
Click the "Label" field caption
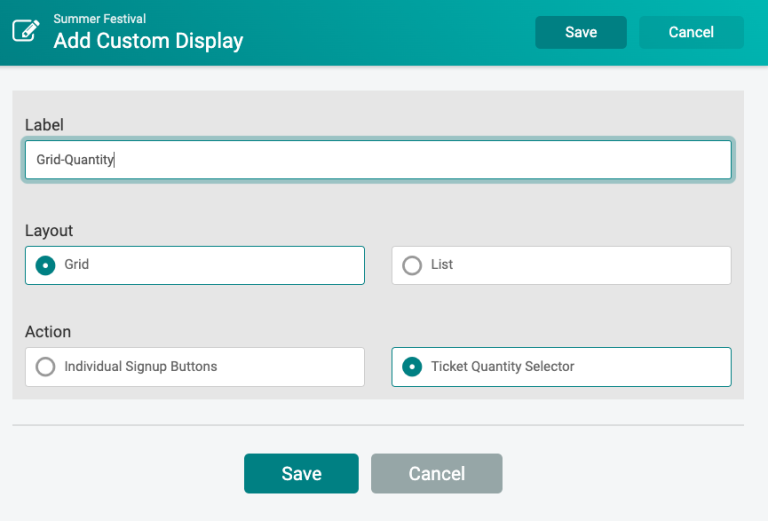(x=44, y=125)
